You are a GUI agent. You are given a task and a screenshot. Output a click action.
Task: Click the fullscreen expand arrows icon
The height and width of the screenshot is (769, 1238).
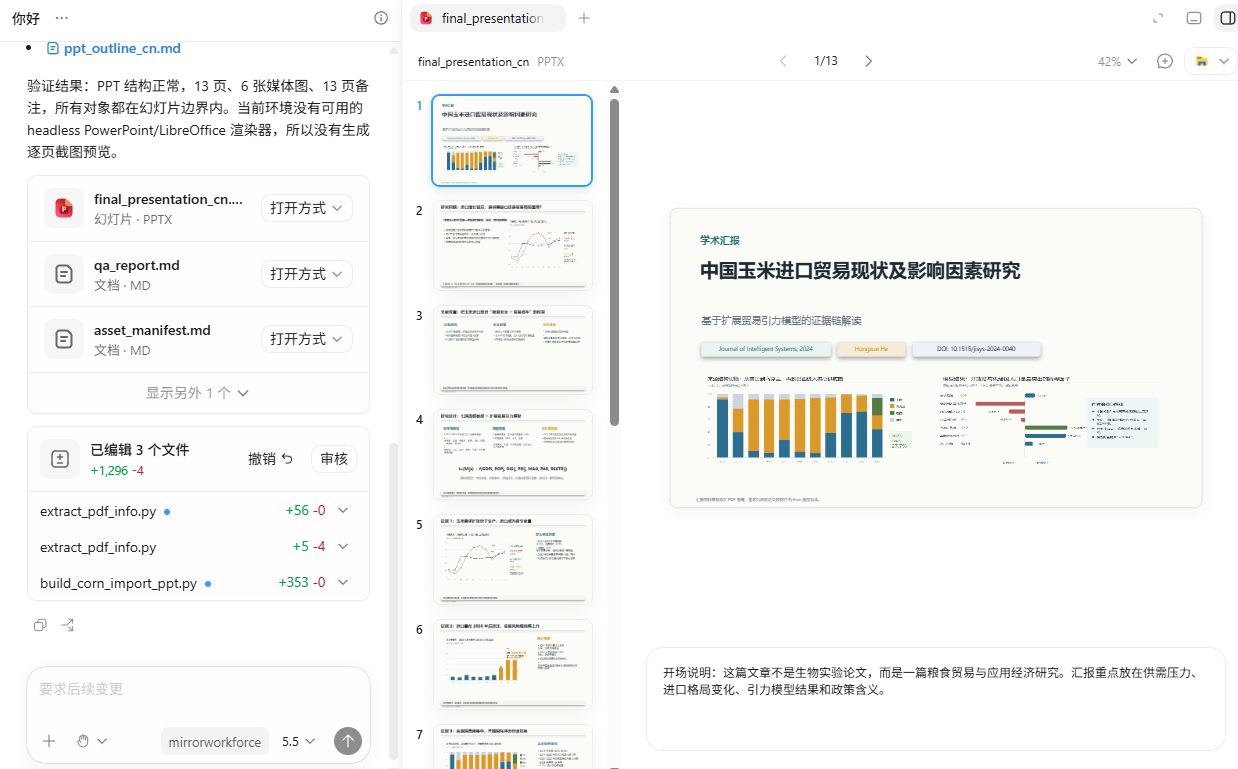tap(1159, 18)
